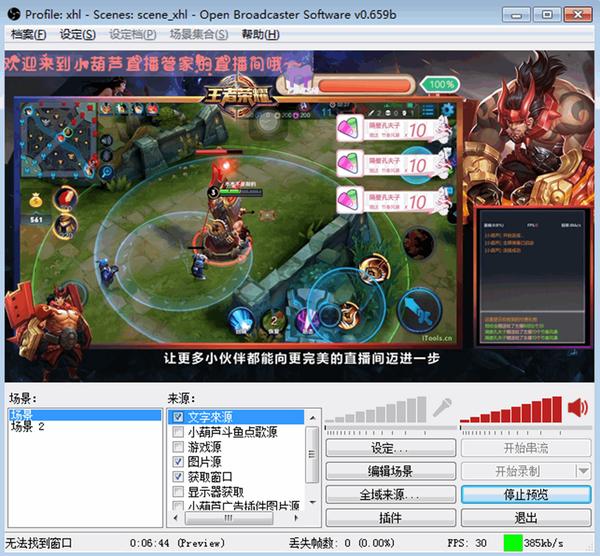Open the 设定档(P) menu
Image resolution: width=600 pixels, height=556 pixels.
132,35
